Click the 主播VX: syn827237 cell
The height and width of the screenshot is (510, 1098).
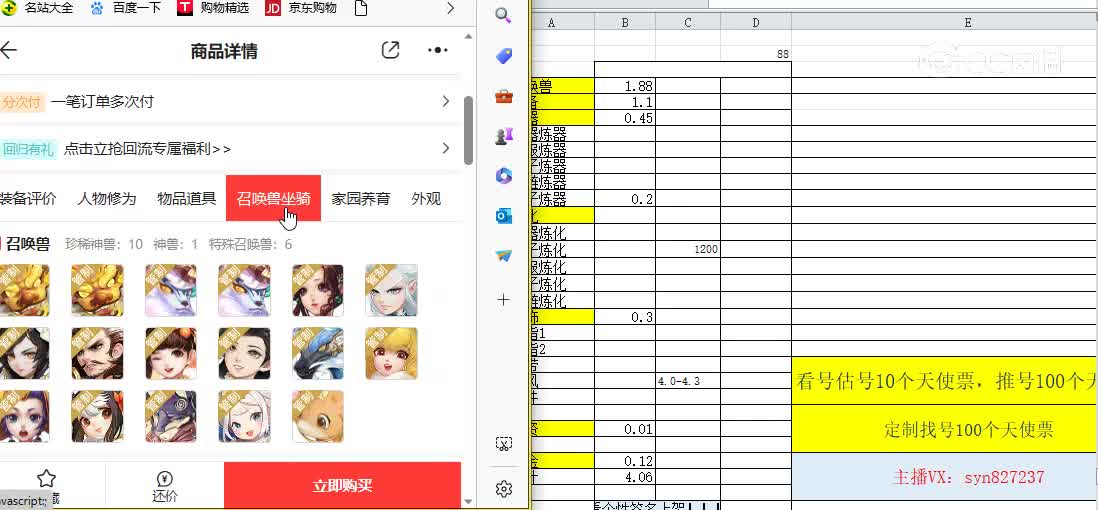tap(945, 477)
